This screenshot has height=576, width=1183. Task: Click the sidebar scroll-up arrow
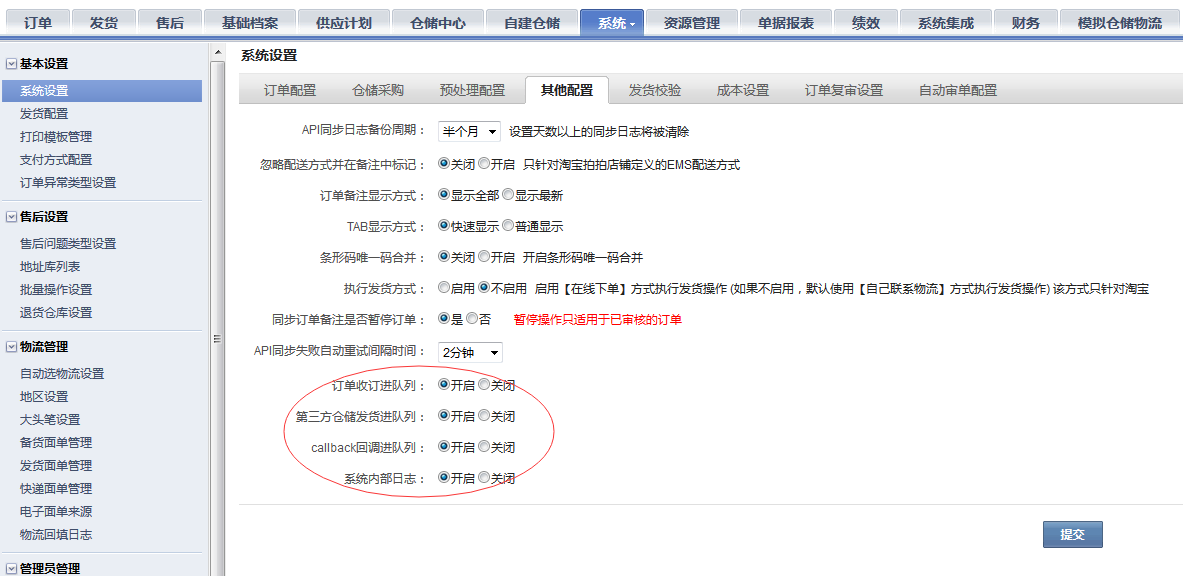(x=216, y=52)
